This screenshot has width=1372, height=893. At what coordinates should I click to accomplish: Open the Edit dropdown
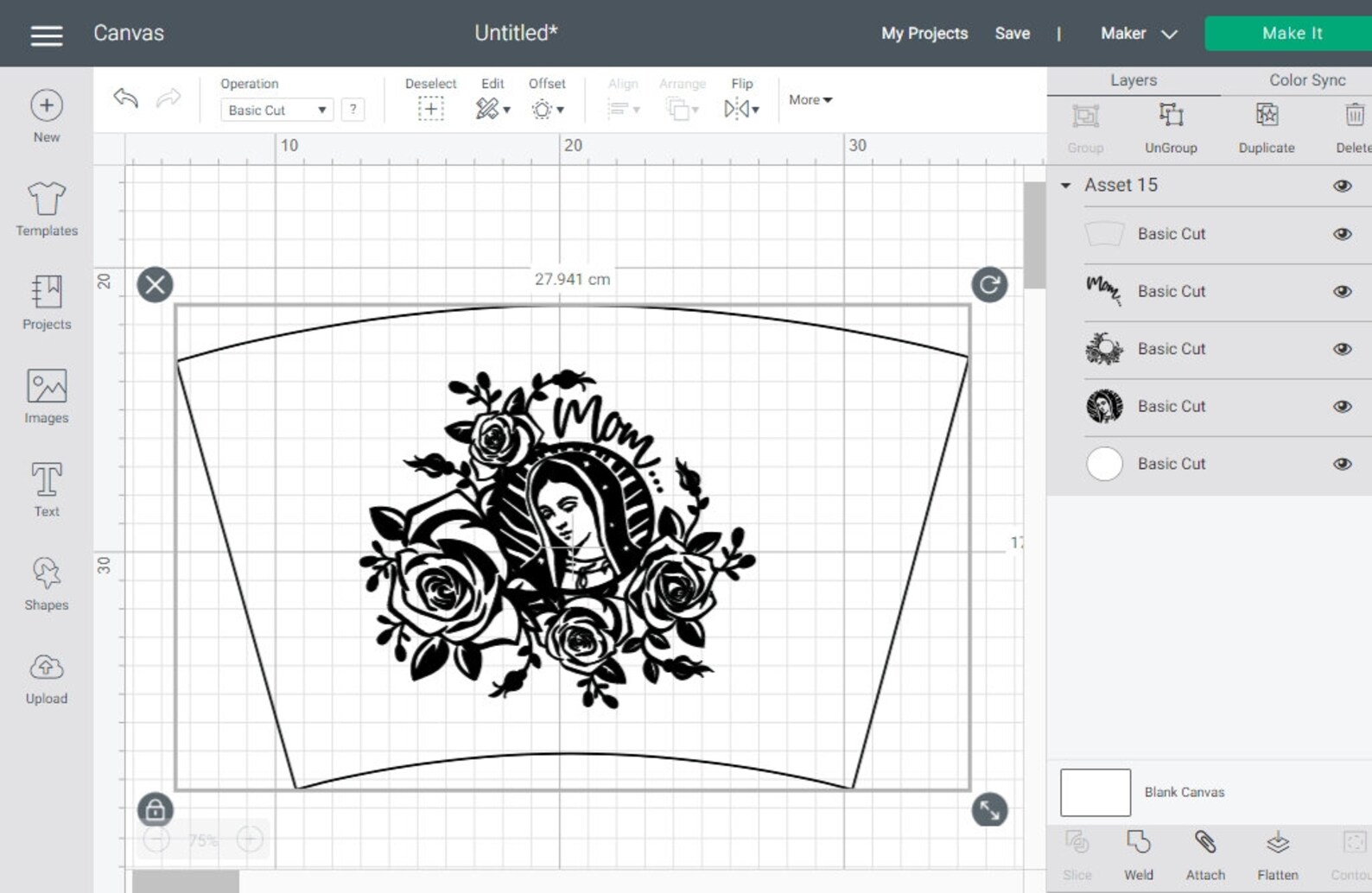[492, 98]
